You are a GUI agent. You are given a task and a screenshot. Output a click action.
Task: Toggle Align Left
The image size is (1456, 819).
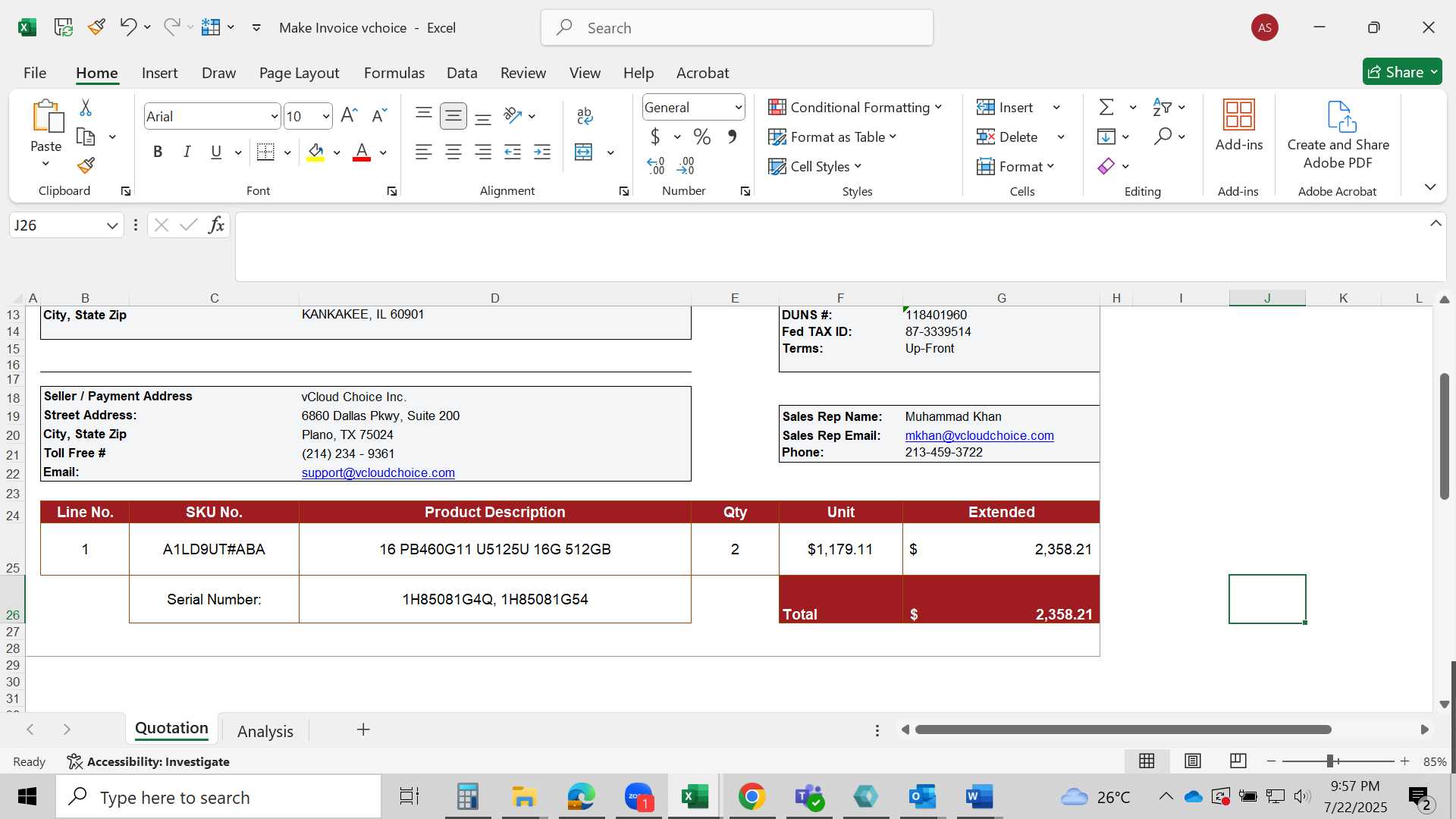click(x=424, y=152)
